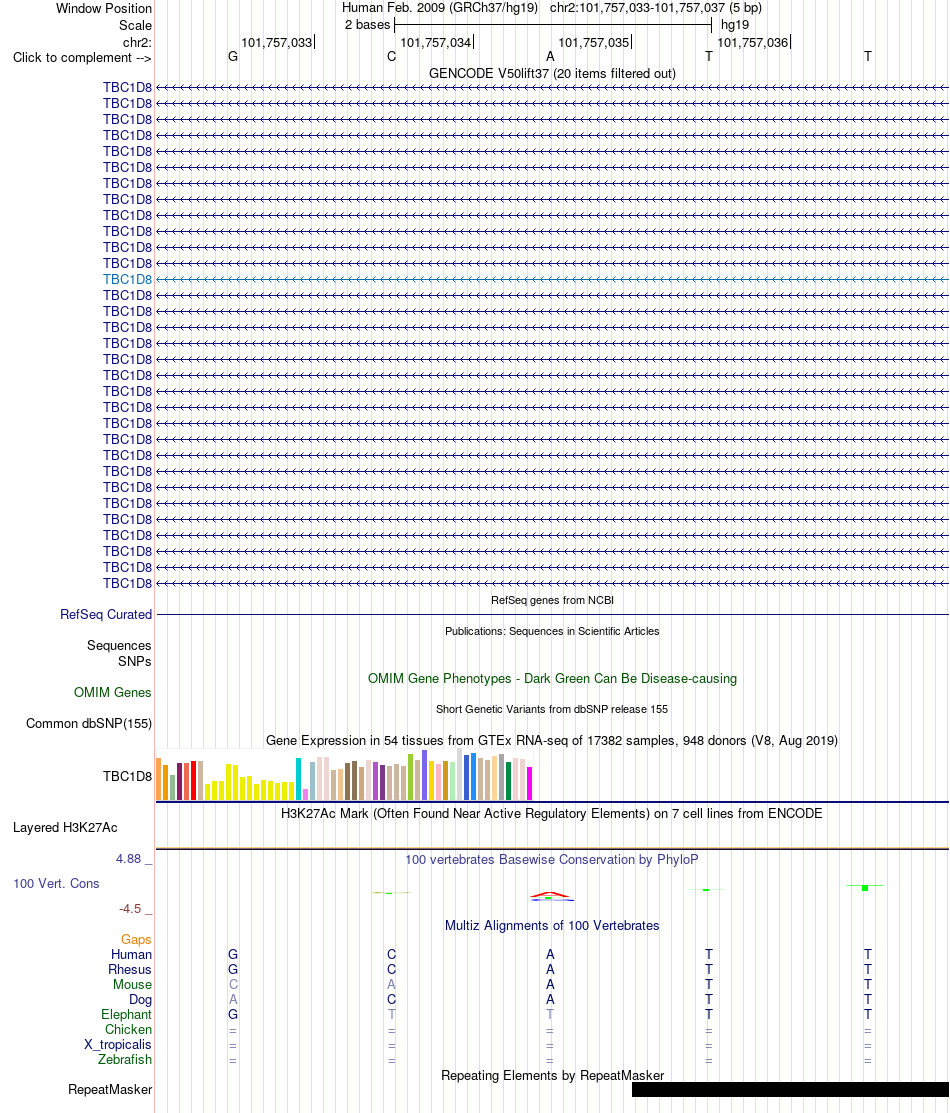Click the Gaps row label
950x1113 pixels.
(x=136, y=939)
